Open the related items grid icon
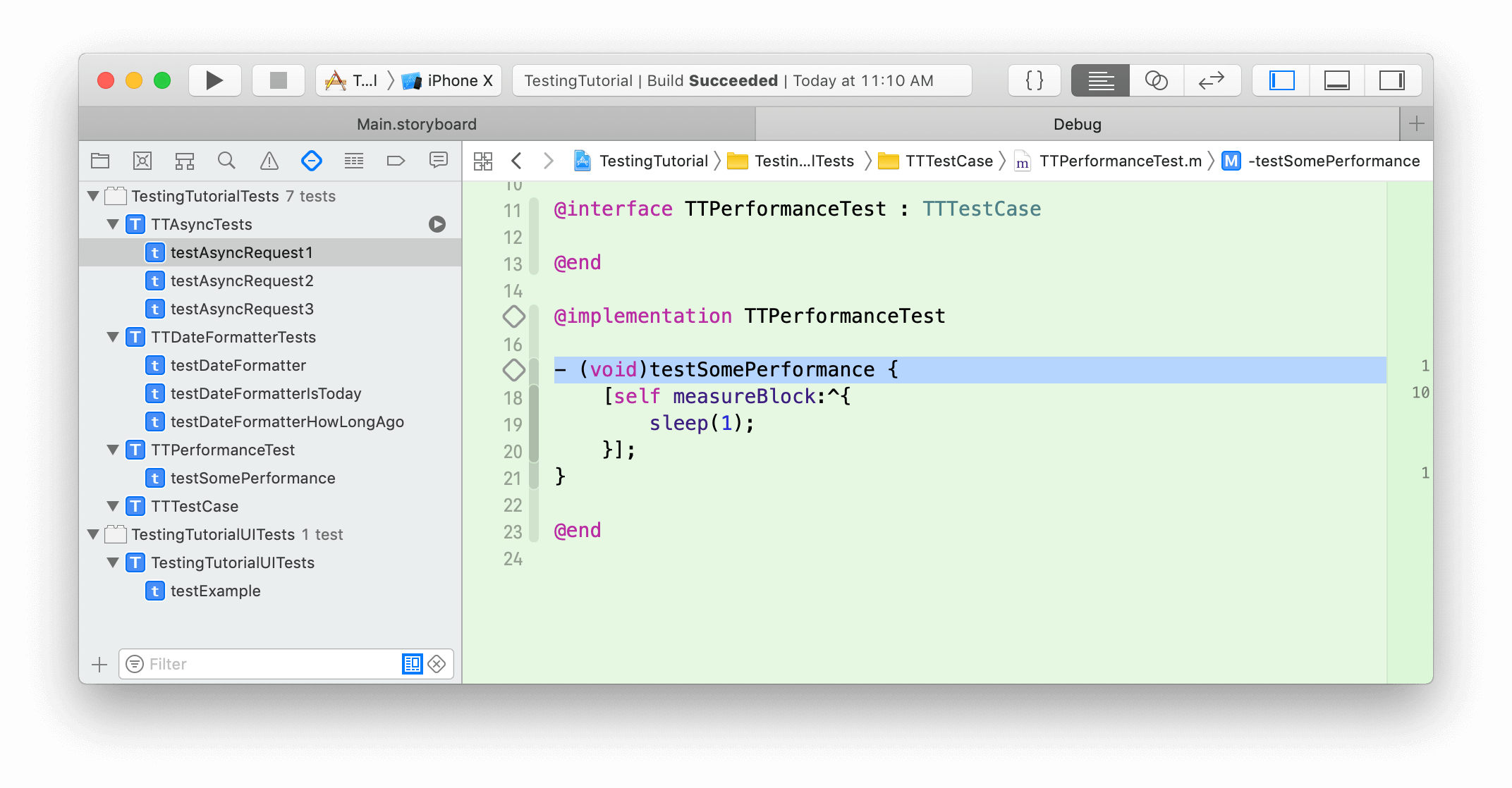Screen dimensions: 1512x788 click(x=483, y=161)
